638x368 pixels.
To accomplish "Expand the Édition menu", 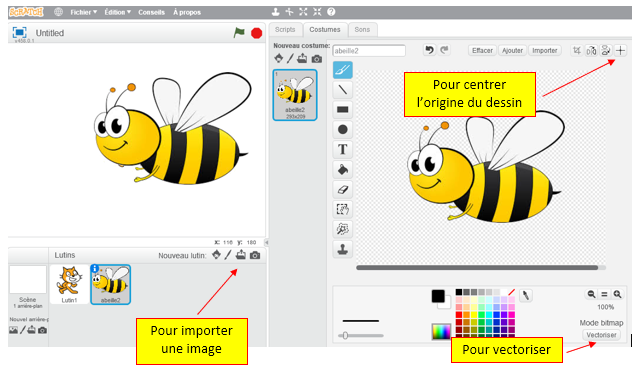I will (x=118, y=12).
